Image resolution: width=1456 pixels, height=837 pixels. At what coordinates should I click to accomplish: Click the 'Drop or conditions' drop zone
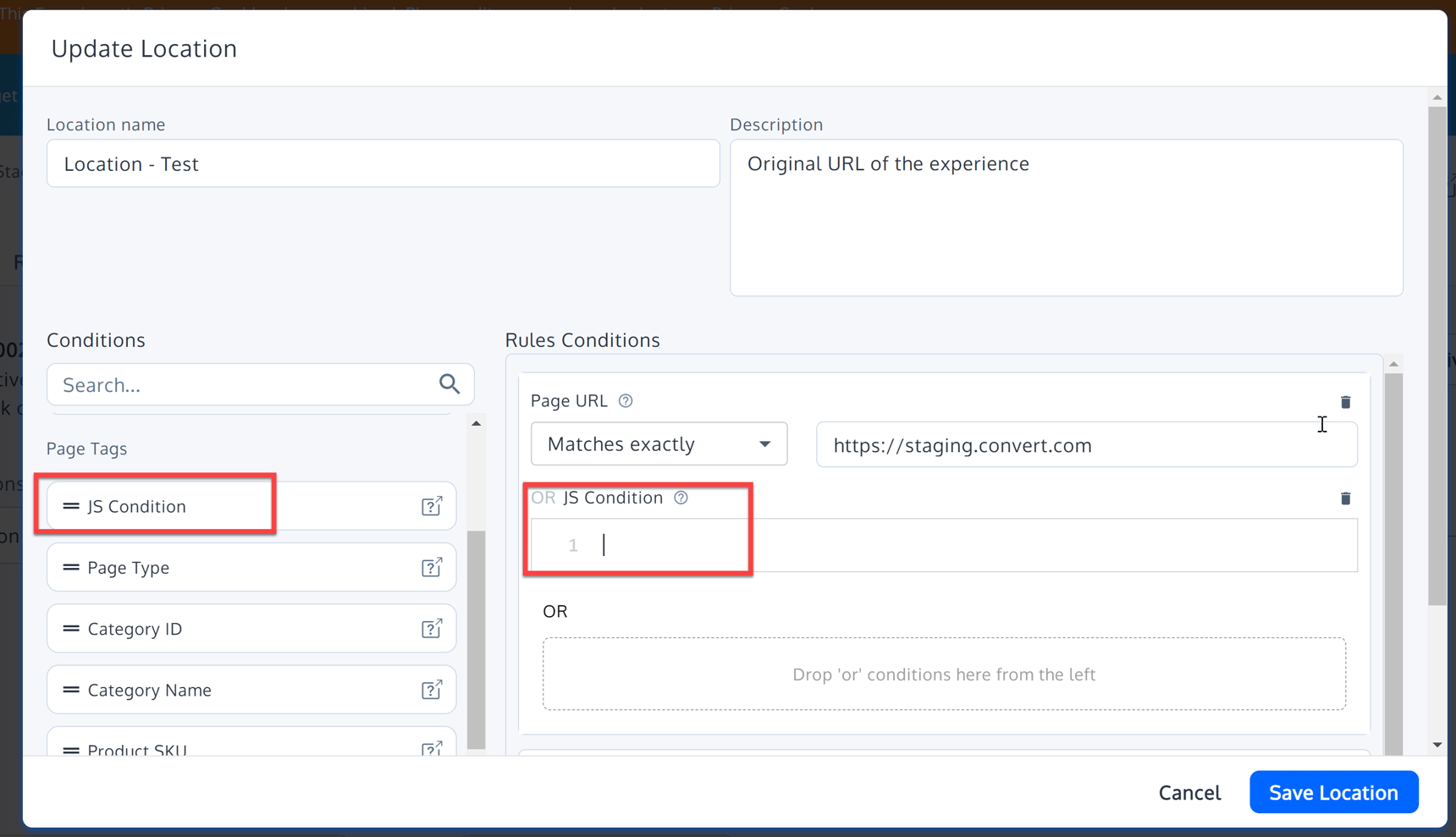(x=944, y=675)
